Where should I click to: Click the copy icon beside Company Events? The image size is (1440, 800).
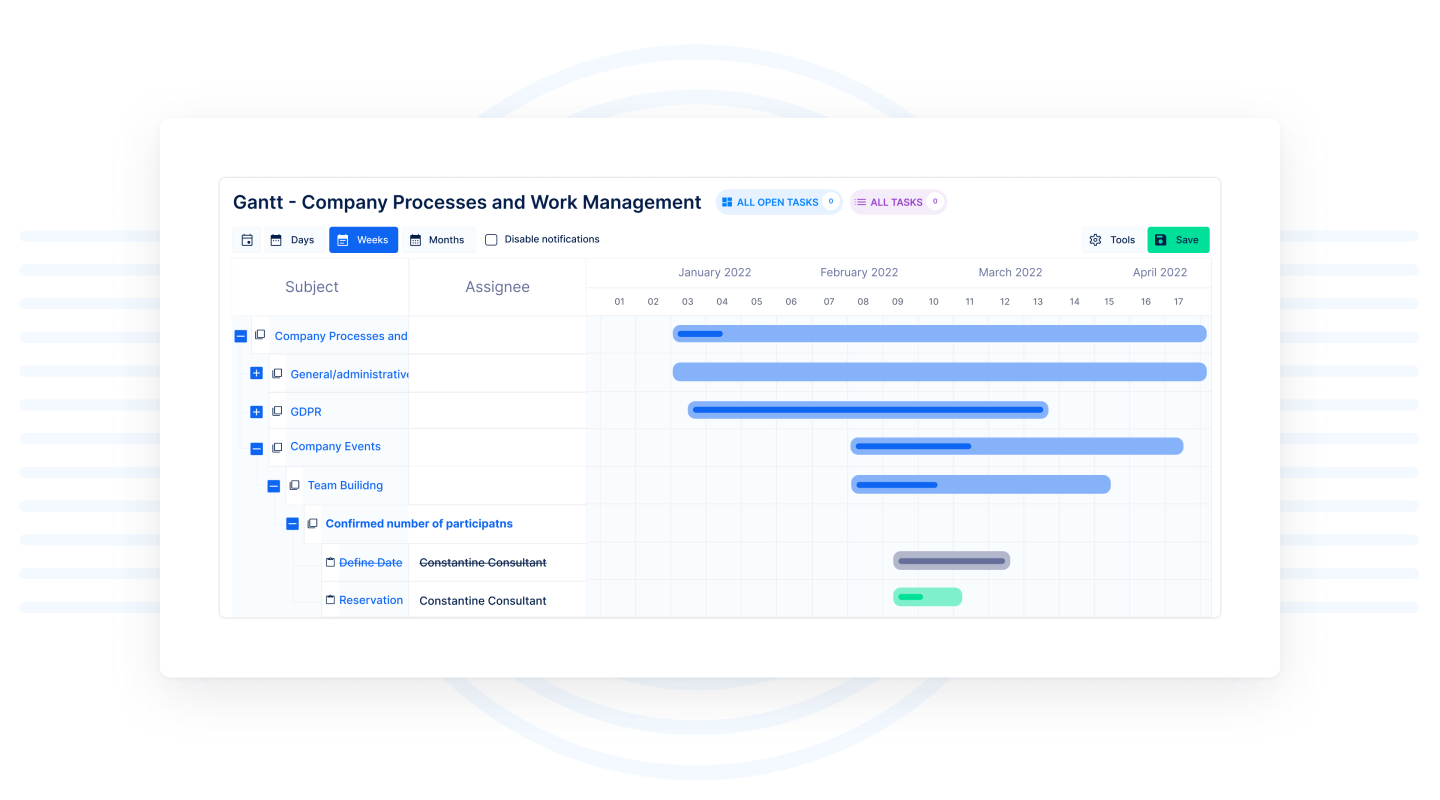[277, 448]
